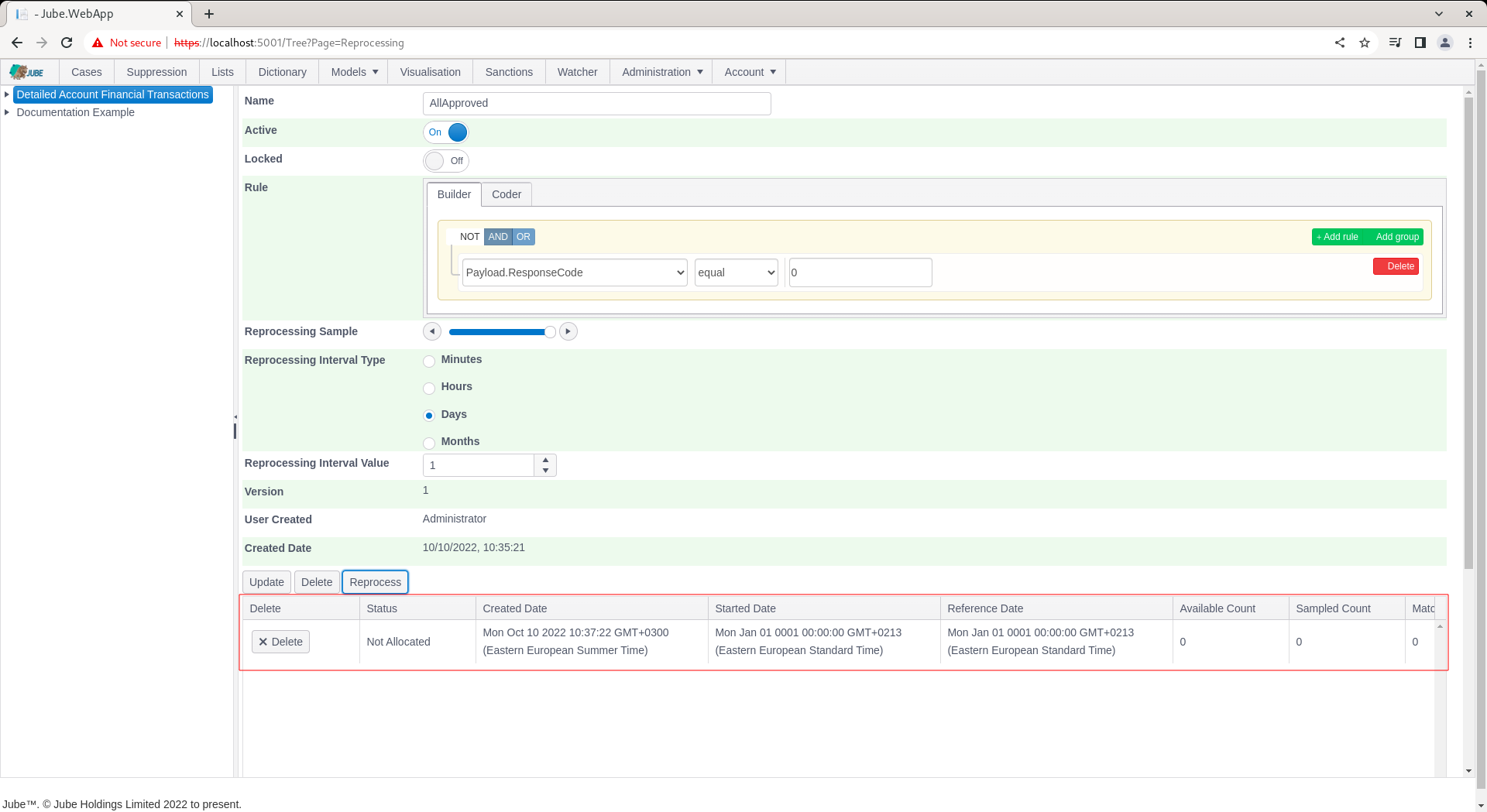Open the equal operator dropdown
The height and width of the screenshot is (812, 1487).
tap(736, 272)
